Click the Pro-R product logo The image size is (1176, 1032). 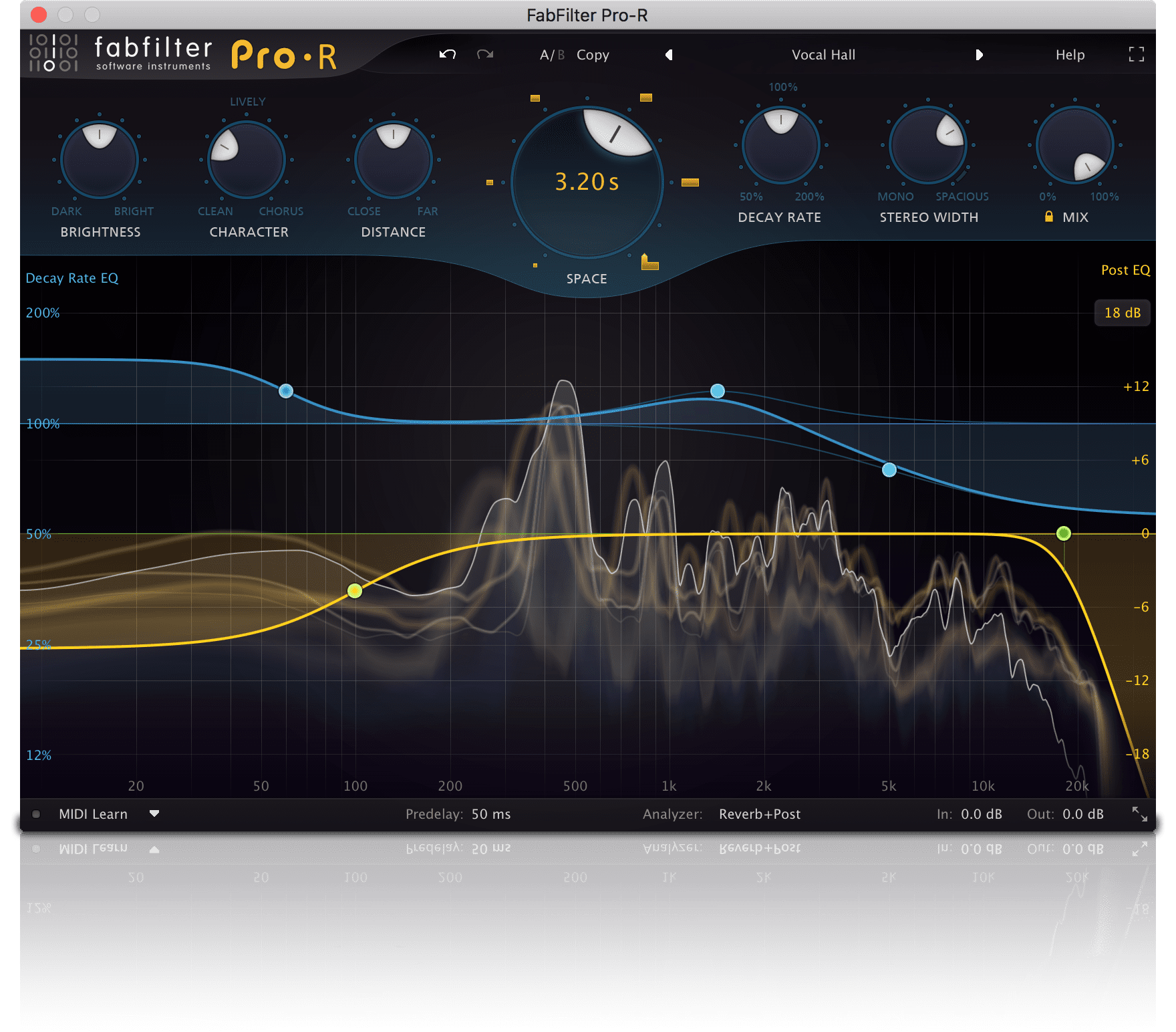click(x=284, y=55)
